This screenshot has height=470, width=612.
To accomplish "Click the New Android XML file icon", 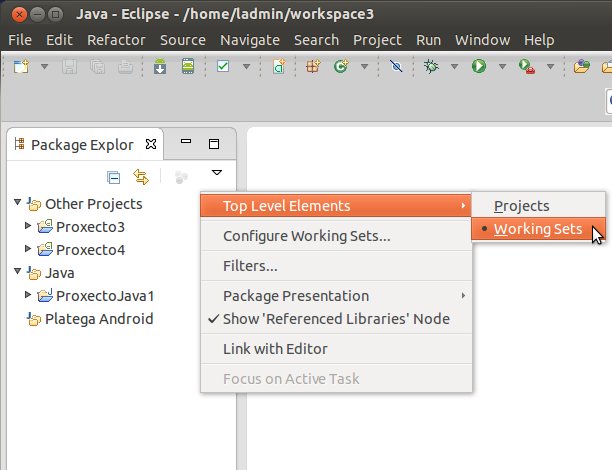I will [x=279, y=66].
